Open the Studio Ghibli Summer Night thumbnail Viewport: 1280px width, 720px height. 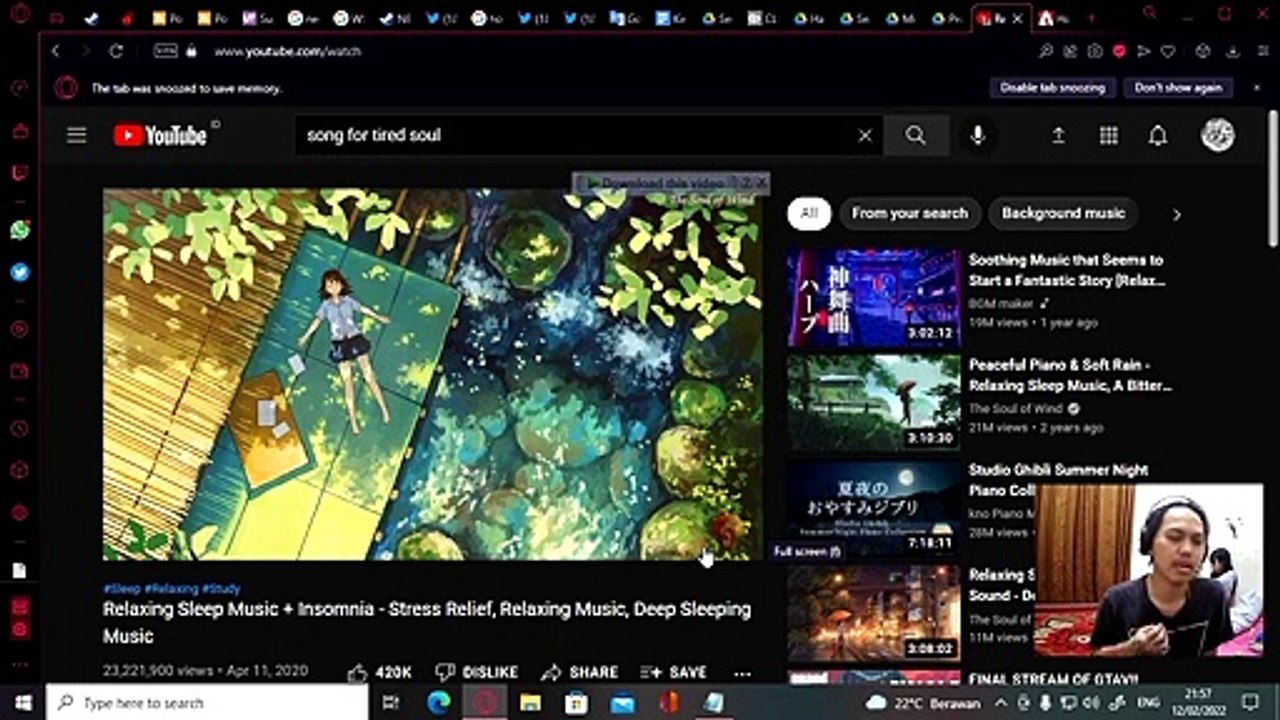tap(873, 508)
